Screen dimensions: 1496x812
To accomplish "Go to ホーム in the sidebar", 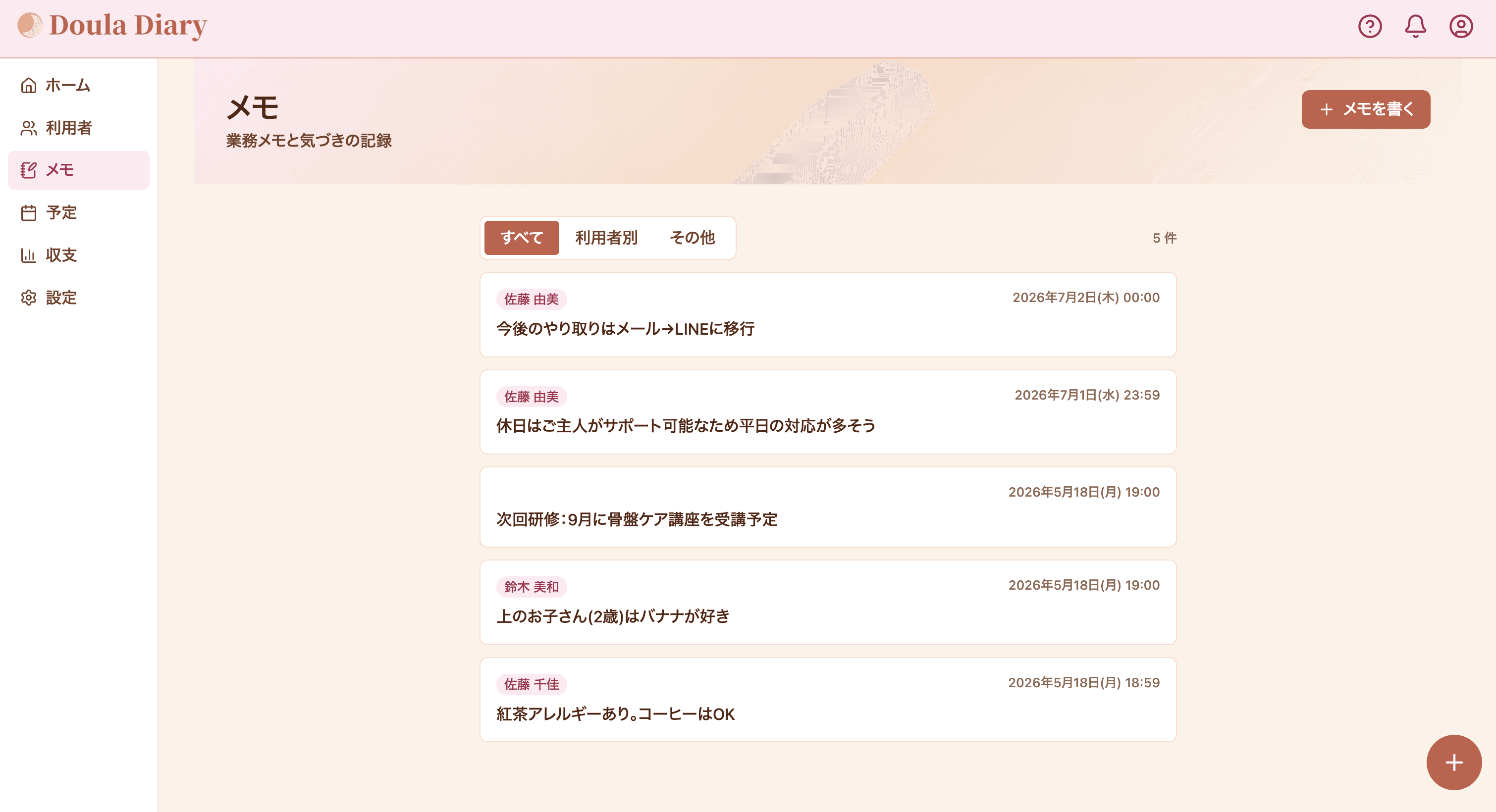I will point(68,85).
